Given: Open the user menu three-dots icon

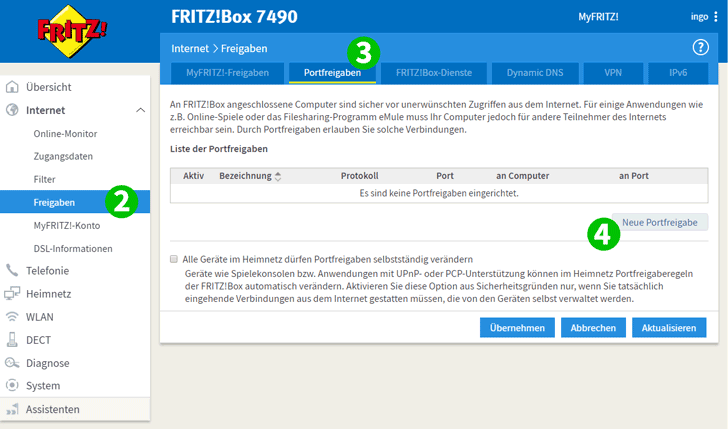Looking at the screenshot, I should [x=715, y=17].
